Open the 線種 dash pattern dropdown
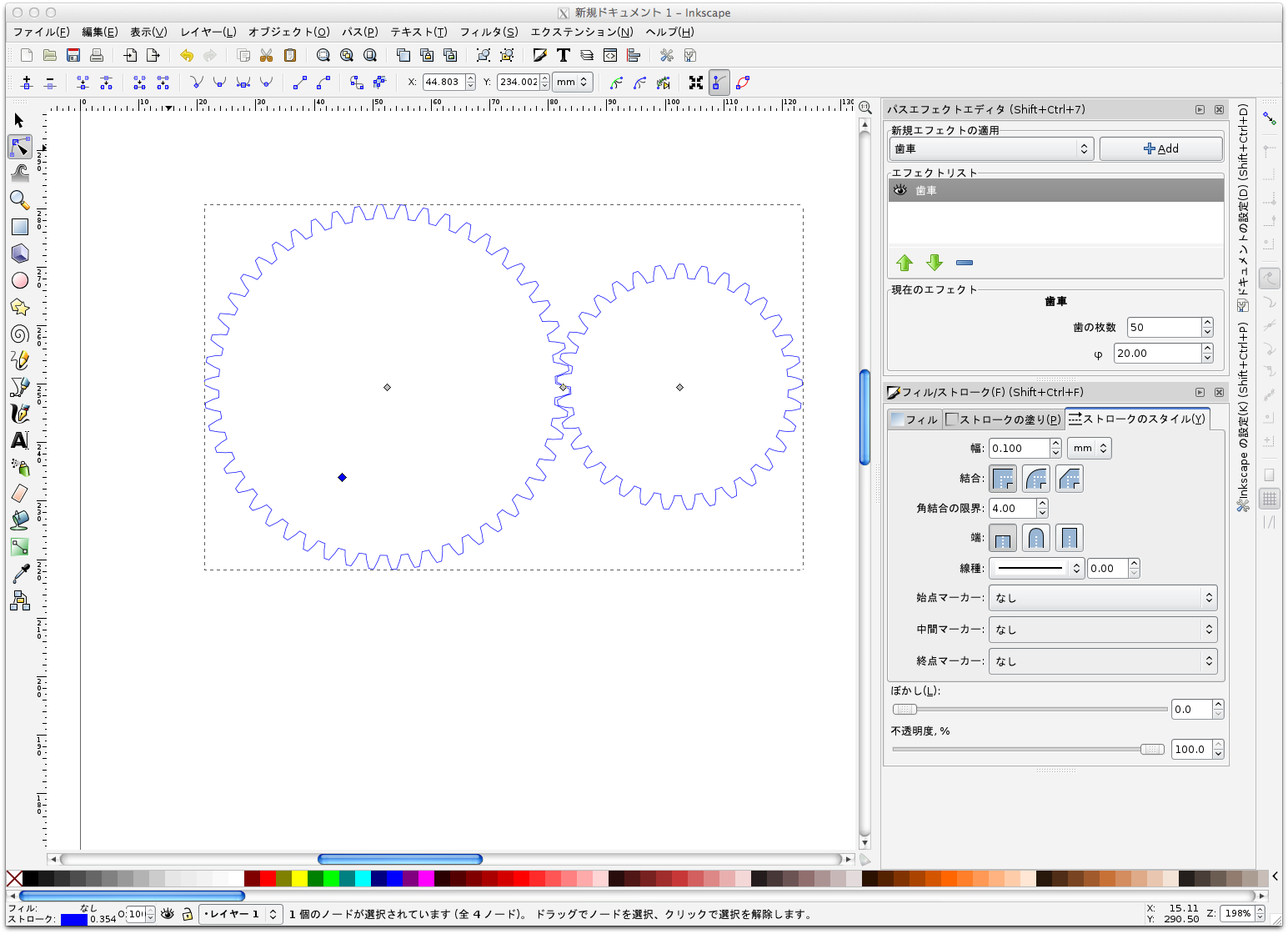 [1036, 568]
